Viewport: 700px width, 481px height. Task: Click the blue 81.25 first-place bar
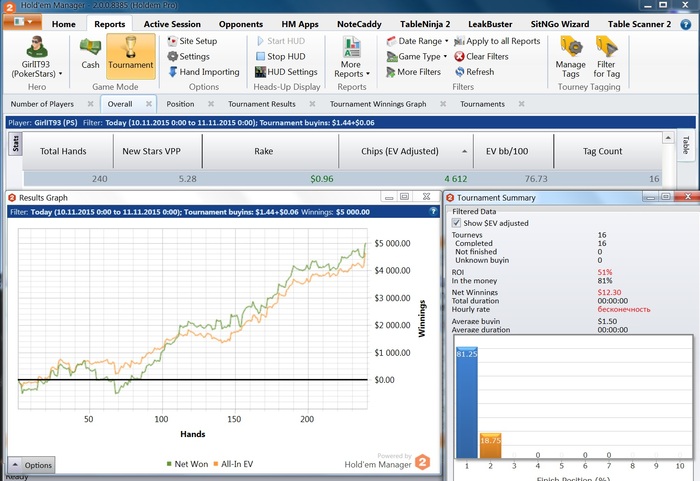click(x=467, y=402)
